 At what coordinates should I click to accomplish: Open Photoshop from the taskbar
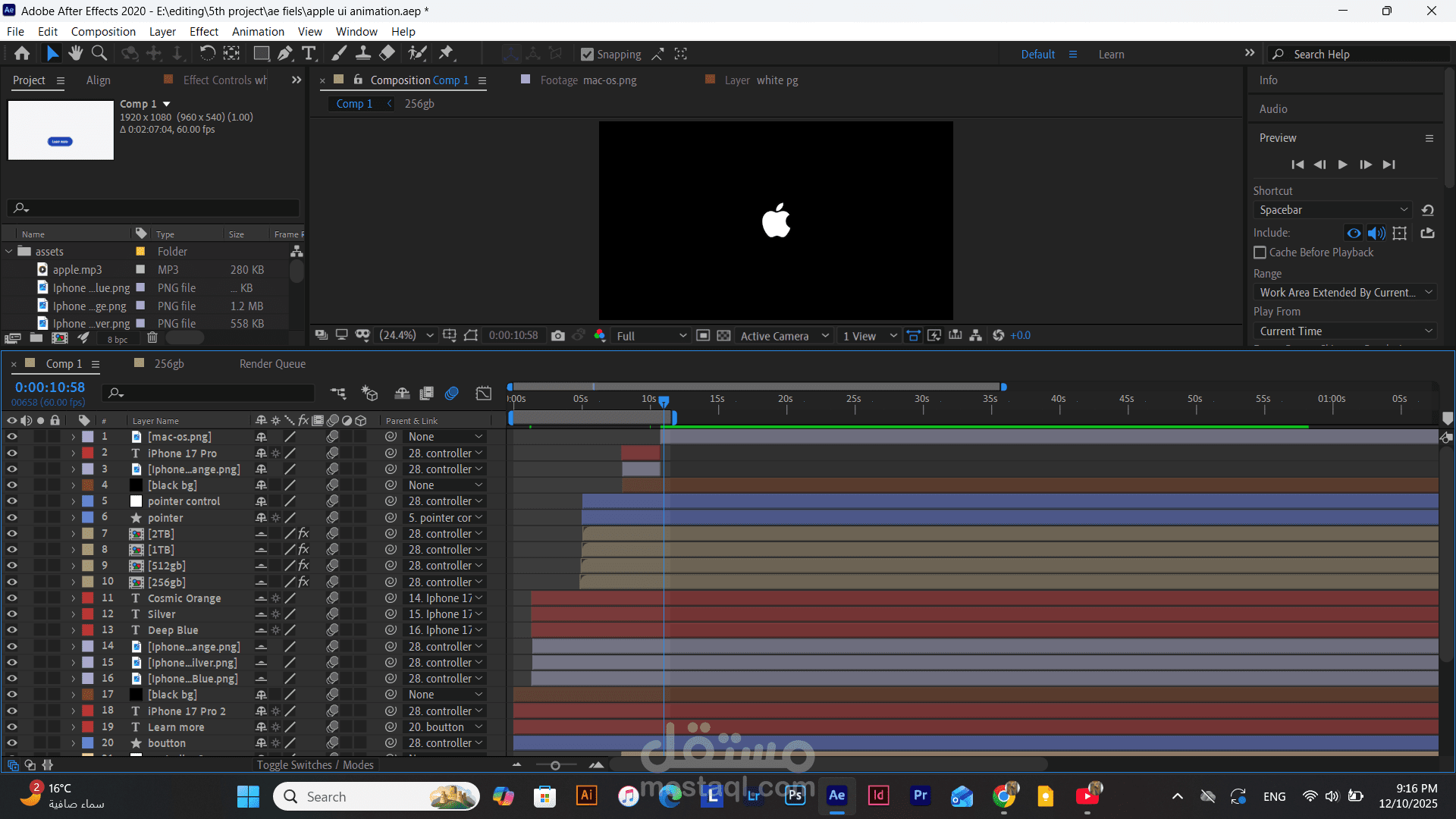795,795
